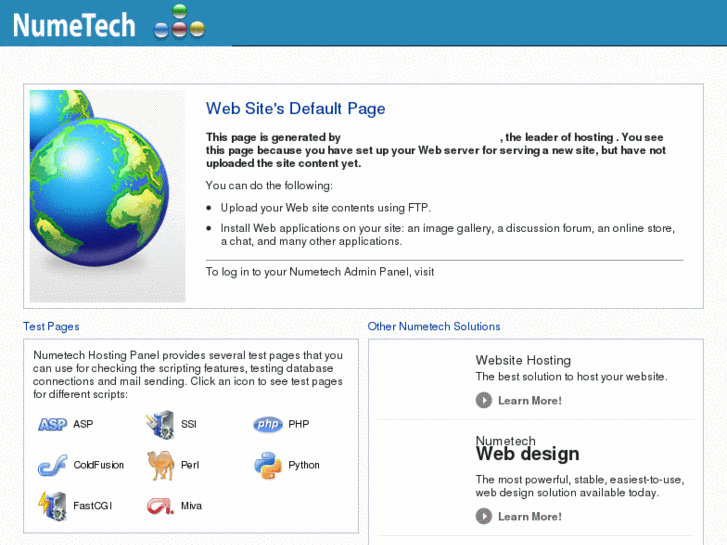Click the ASP text label

click(x=83, y=424)
